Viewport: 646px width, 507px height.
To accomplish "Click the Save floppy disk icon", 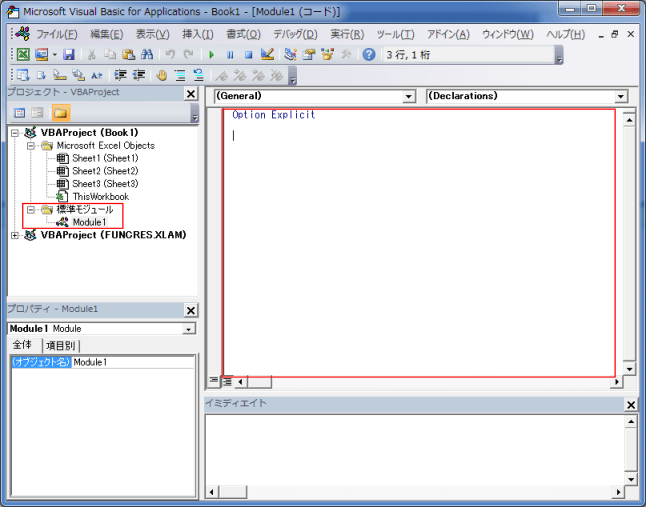I will tap(69, 54).
